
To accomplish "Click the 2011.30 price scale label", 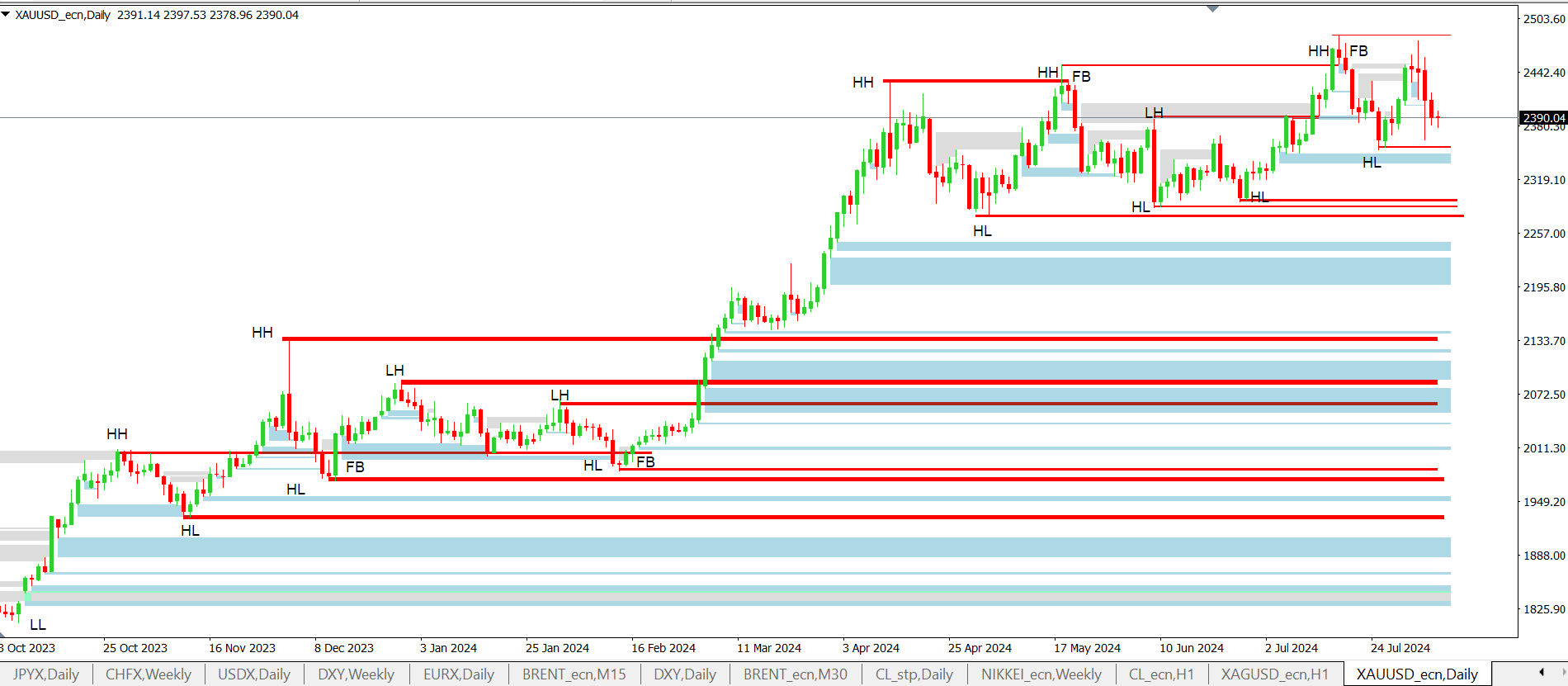I will [1544, 448].
